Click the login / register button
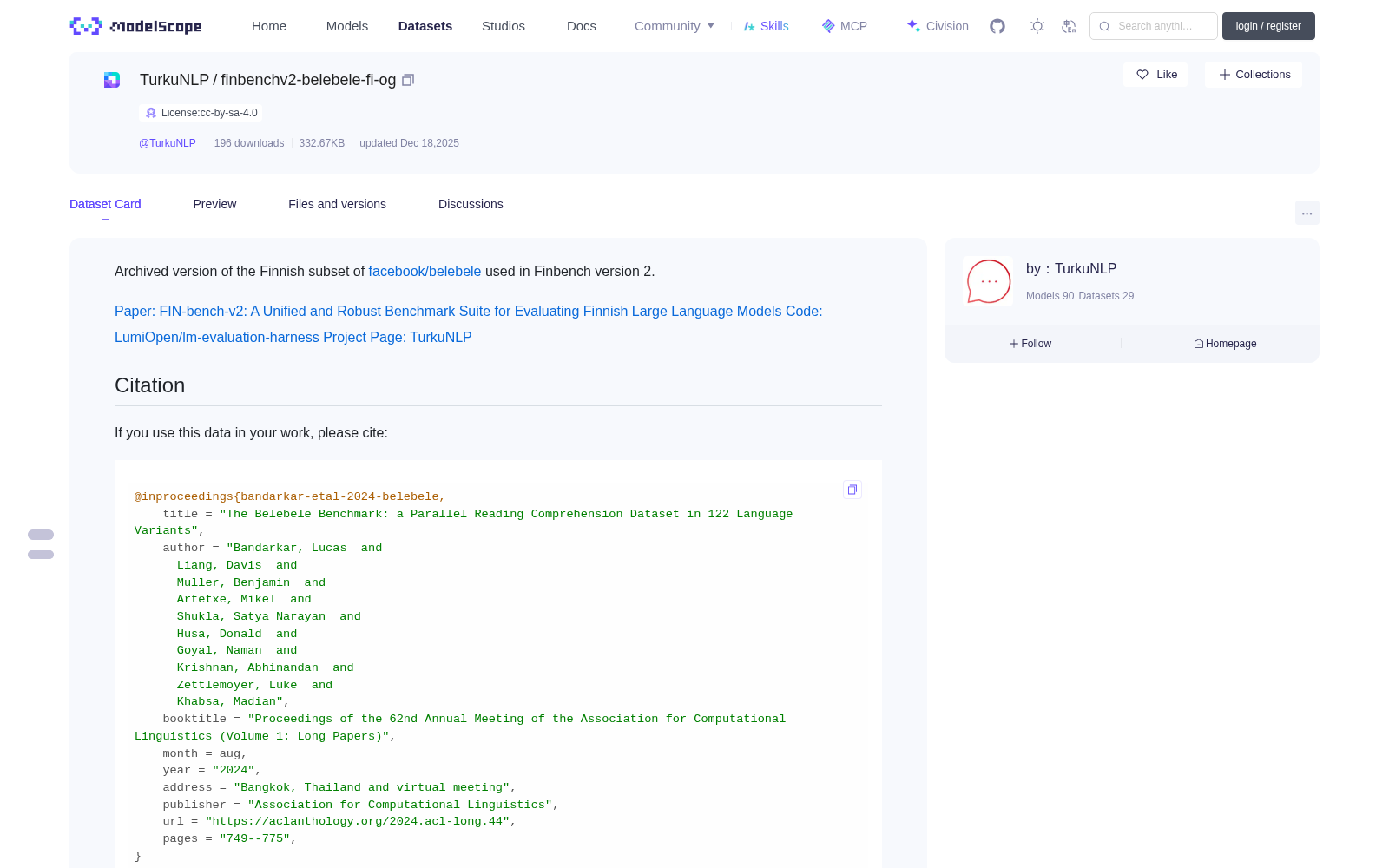Image resolution: width=1389 pixels, height=868 pixels. tap(1268, 26)
